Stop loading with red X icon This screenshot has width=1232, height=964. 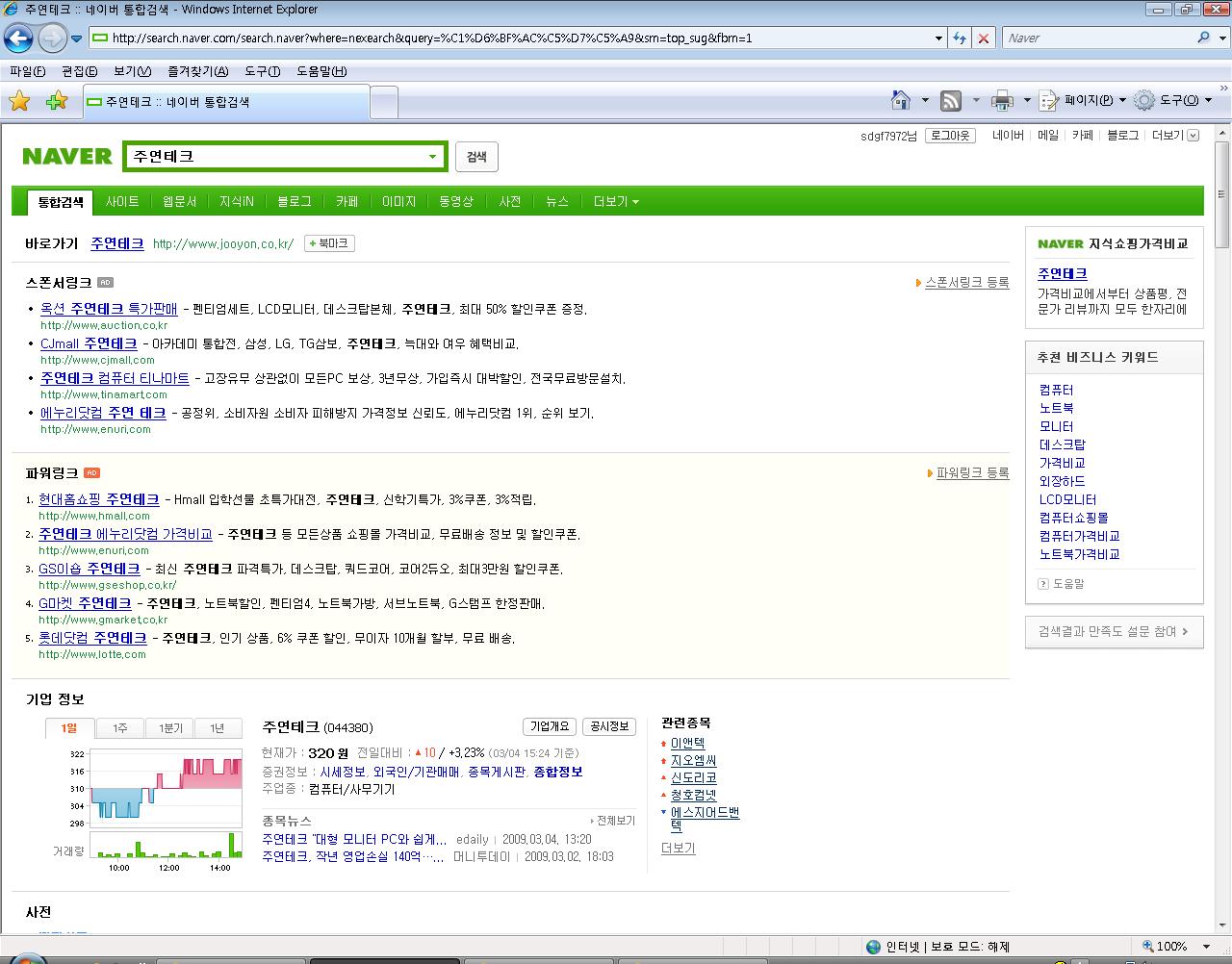pos(983,38)
